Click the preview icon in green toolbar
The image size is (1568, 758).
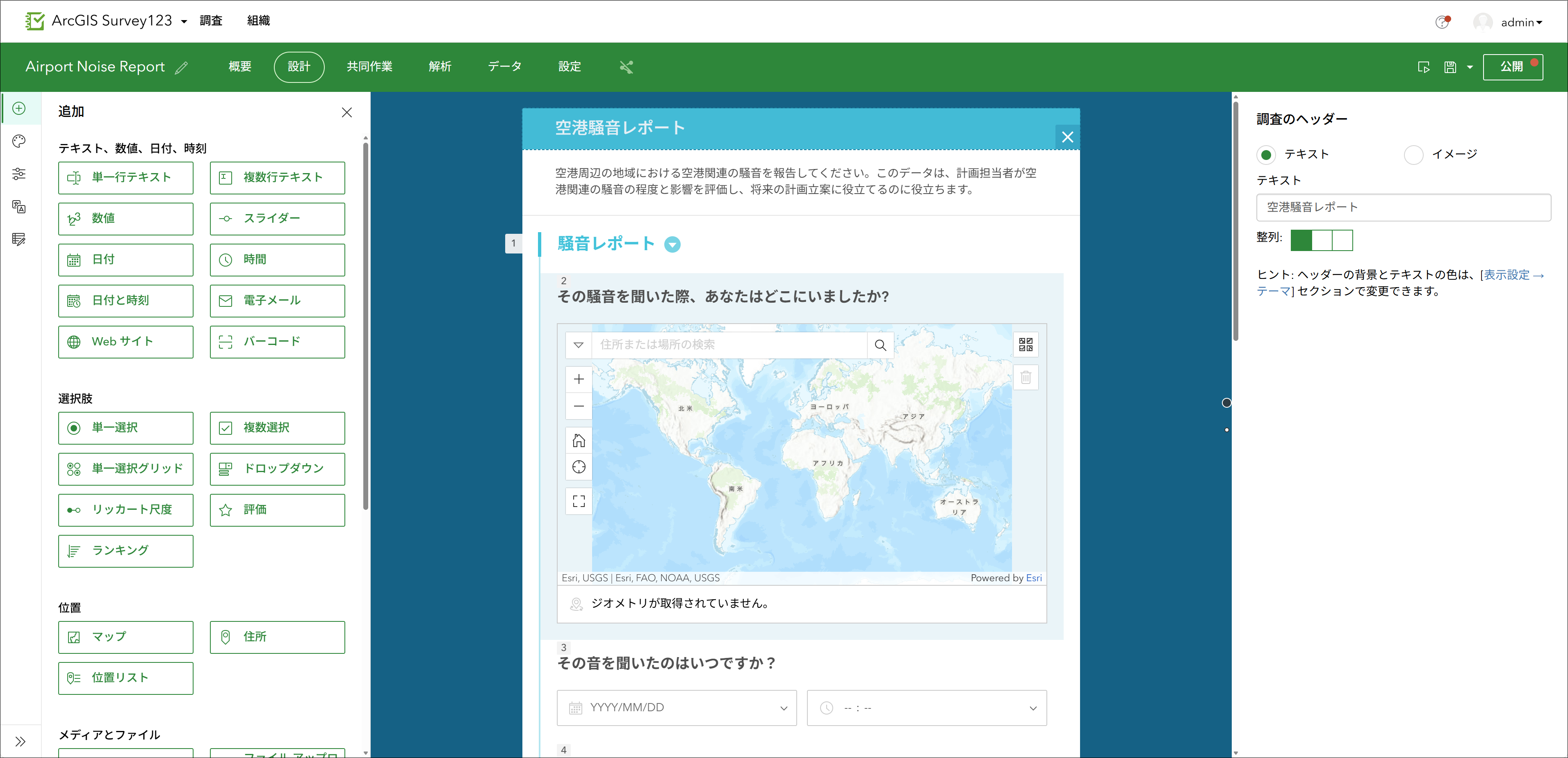1423,67
